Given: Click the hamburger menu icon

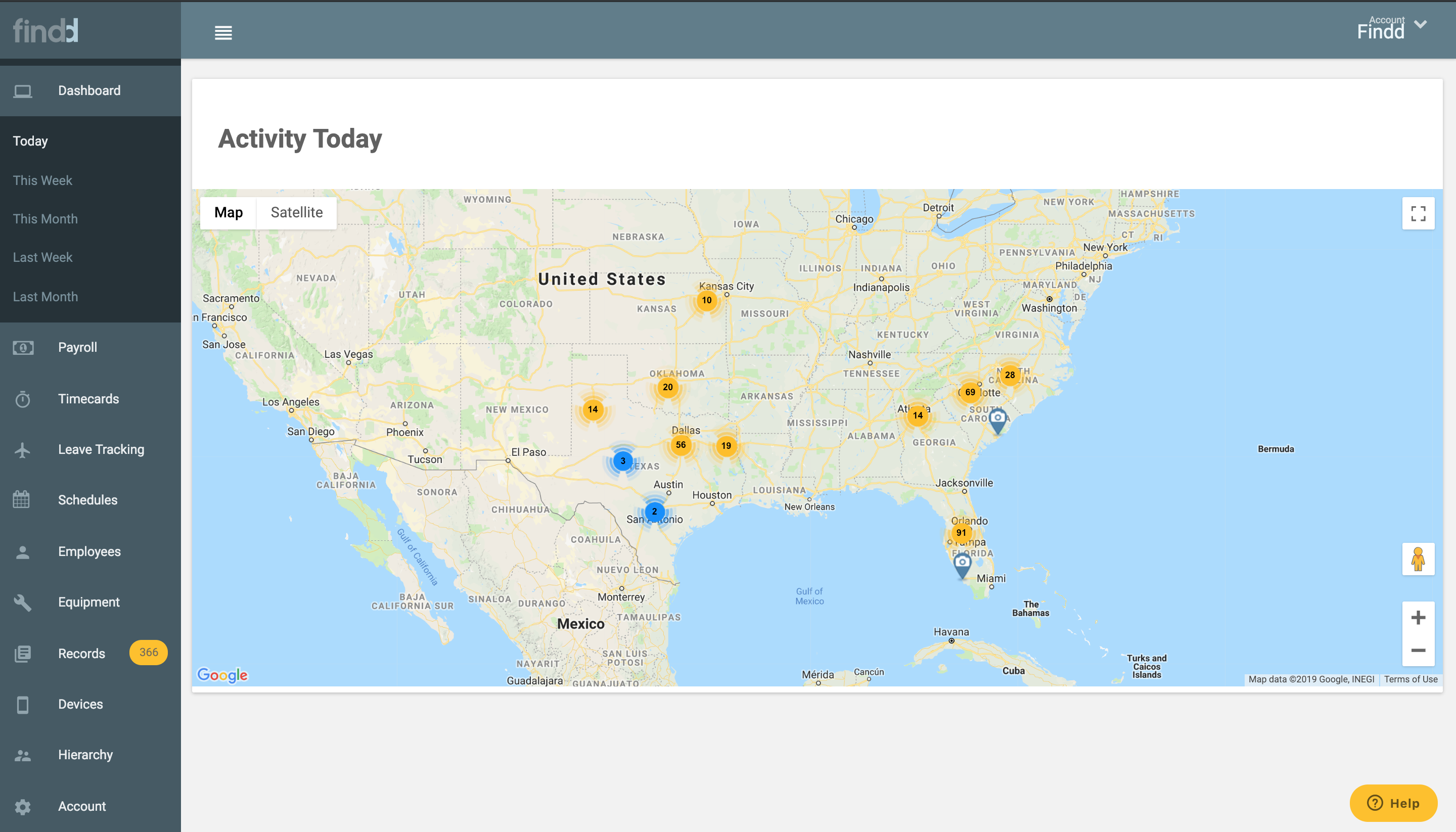Looking at the screenshot, I should coord(223,32).
